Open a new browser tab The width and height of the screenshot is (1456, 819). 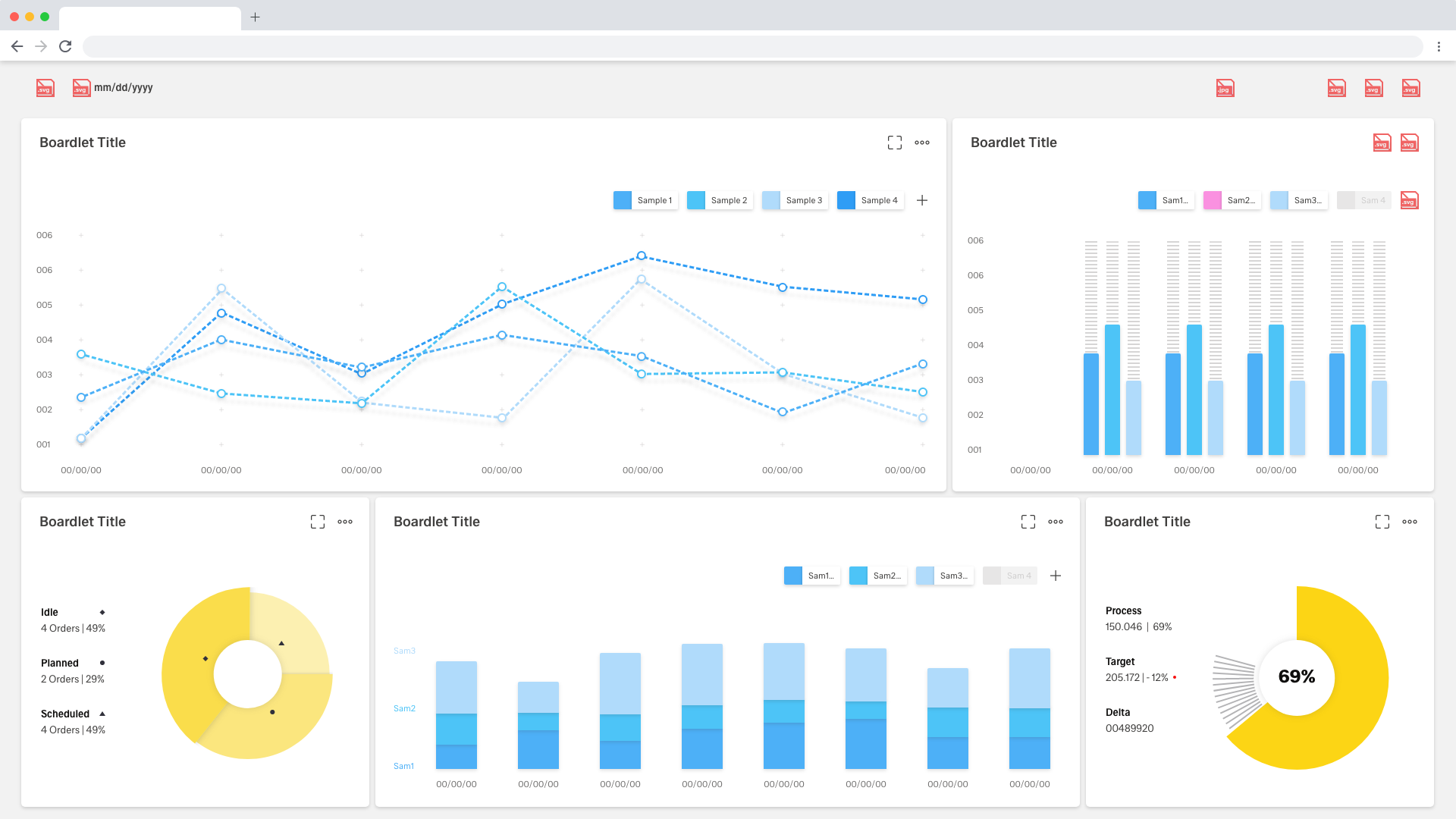(256, 17)
